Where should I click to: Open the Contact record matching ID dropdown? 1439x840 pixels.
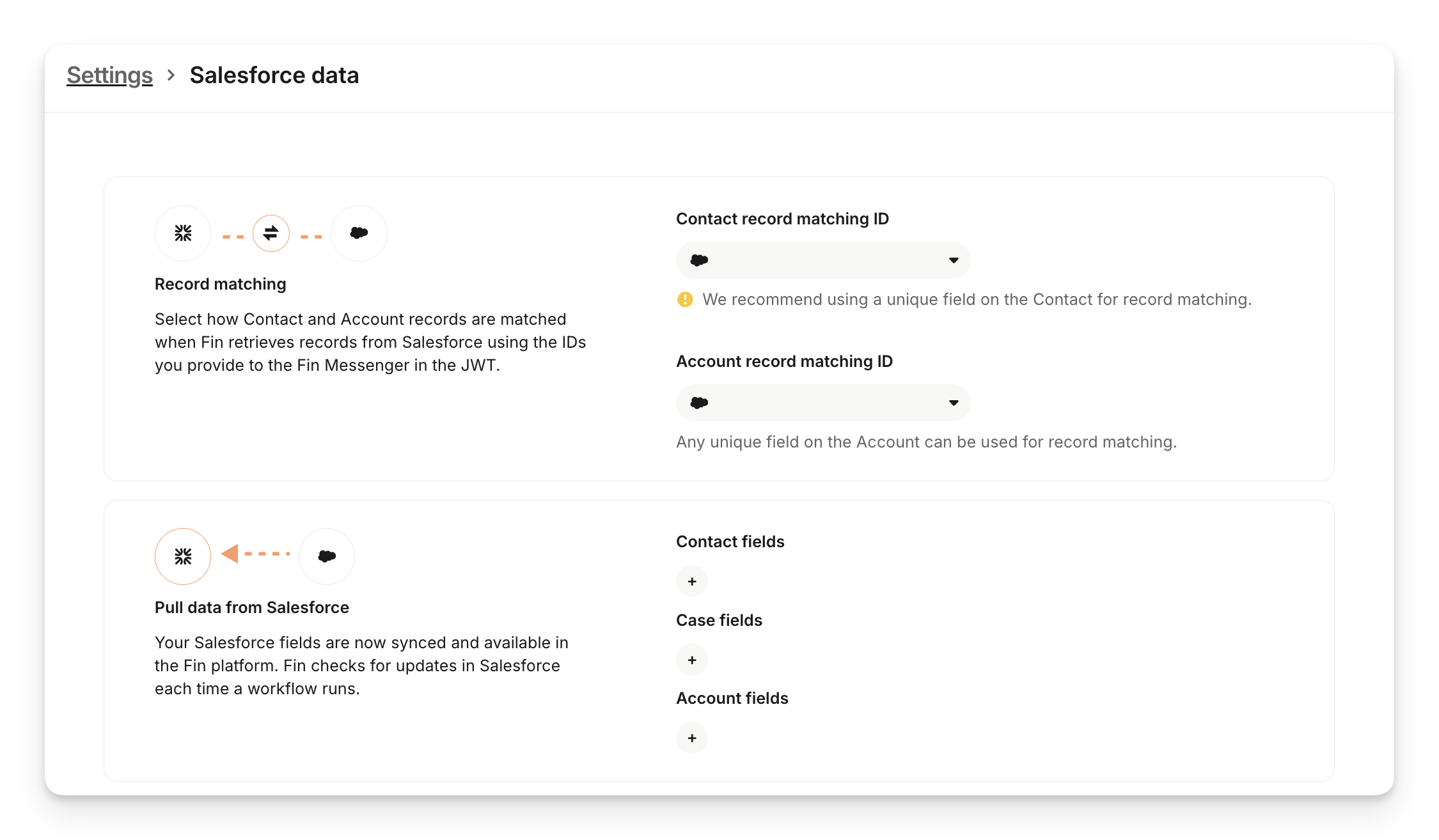click(822, 260)
